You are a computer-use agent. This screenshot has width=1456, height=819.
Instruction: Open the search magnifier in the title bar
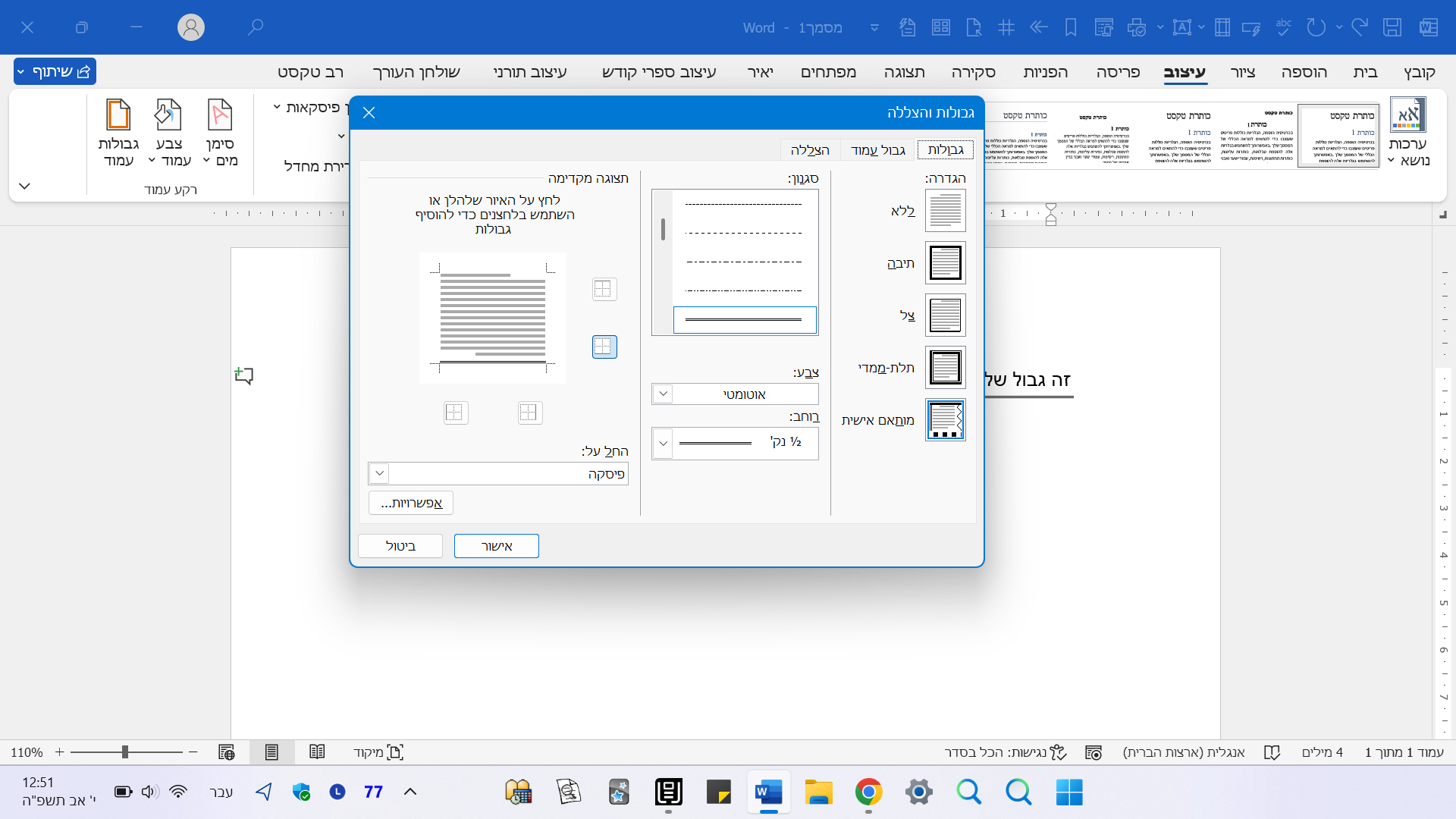coord(256,27)
